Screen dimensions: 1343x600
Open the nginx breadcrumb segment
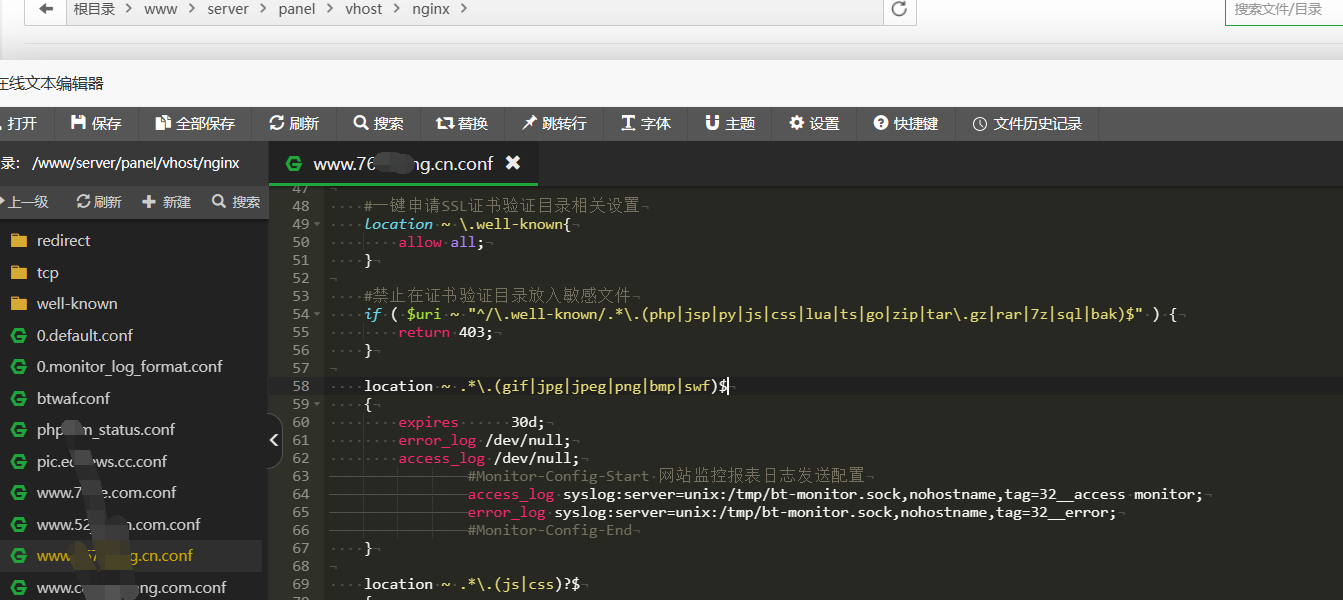431,9
